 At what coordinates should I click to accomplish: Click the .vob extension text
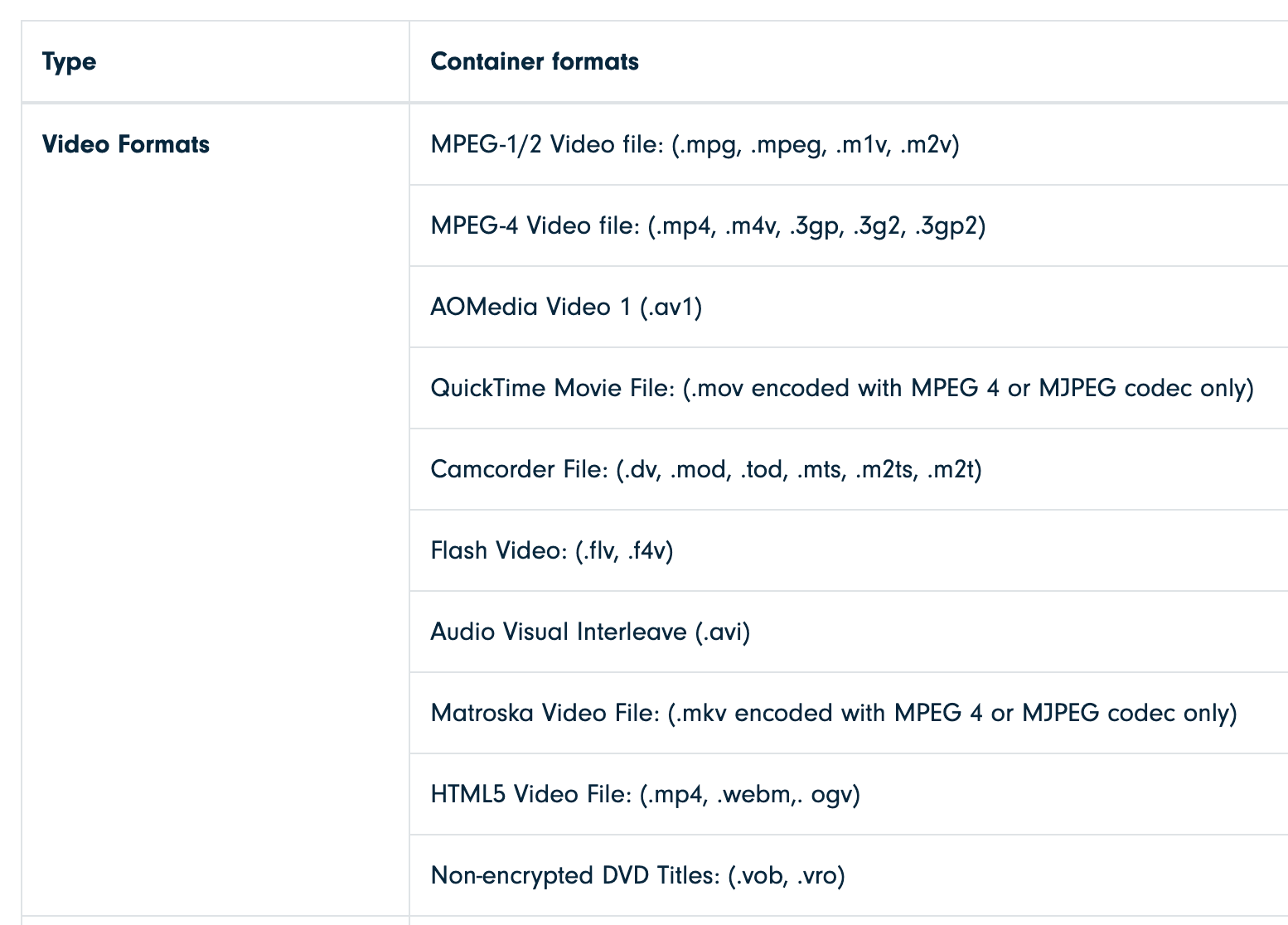pos(761,874)
